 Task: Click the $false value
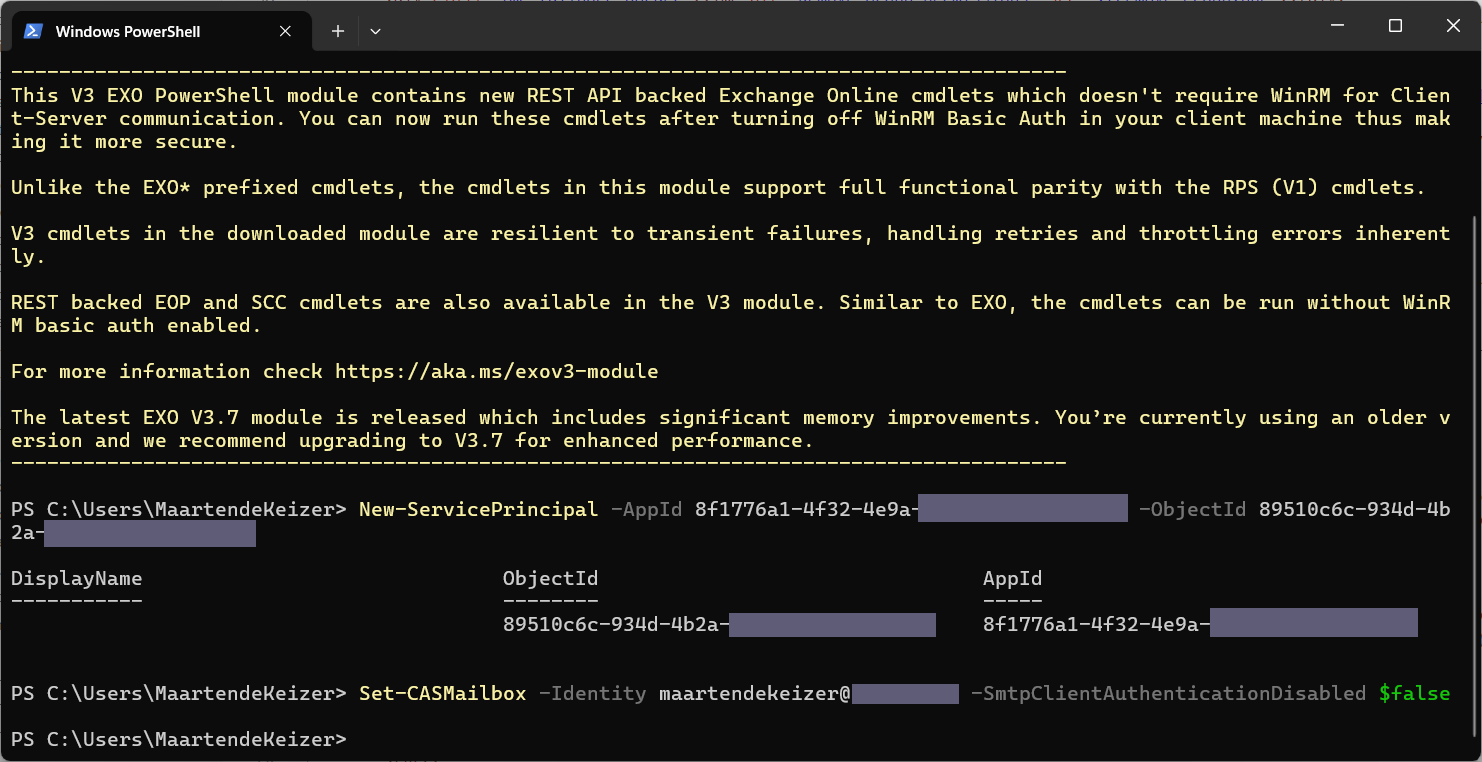[1414, 694]
